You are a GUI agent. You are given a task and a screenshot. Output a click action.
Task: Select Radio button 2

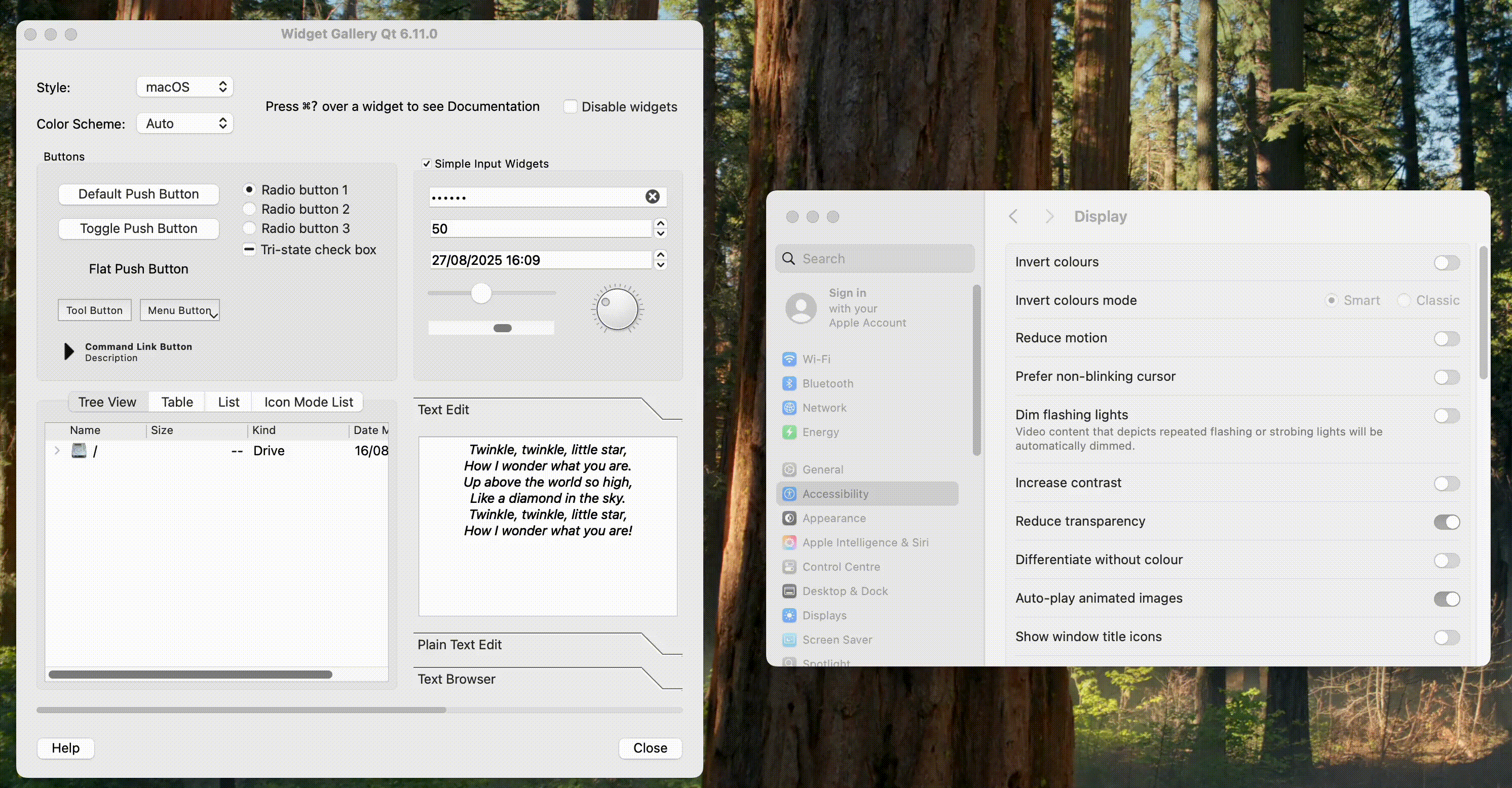pos(249,209)
